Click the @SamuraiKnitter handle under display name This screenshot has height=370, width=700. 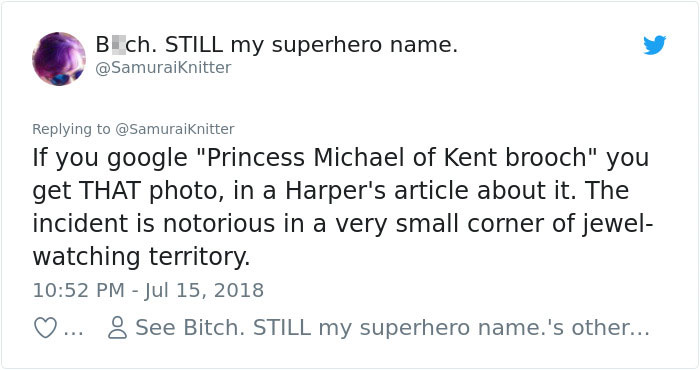coord(163,67)
